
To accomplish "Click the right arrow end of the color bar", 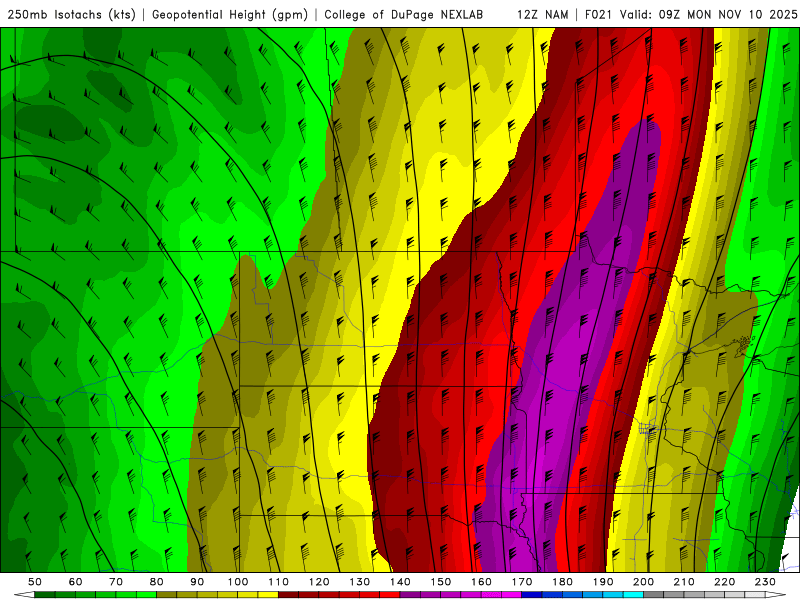I will tap(776, 595).
